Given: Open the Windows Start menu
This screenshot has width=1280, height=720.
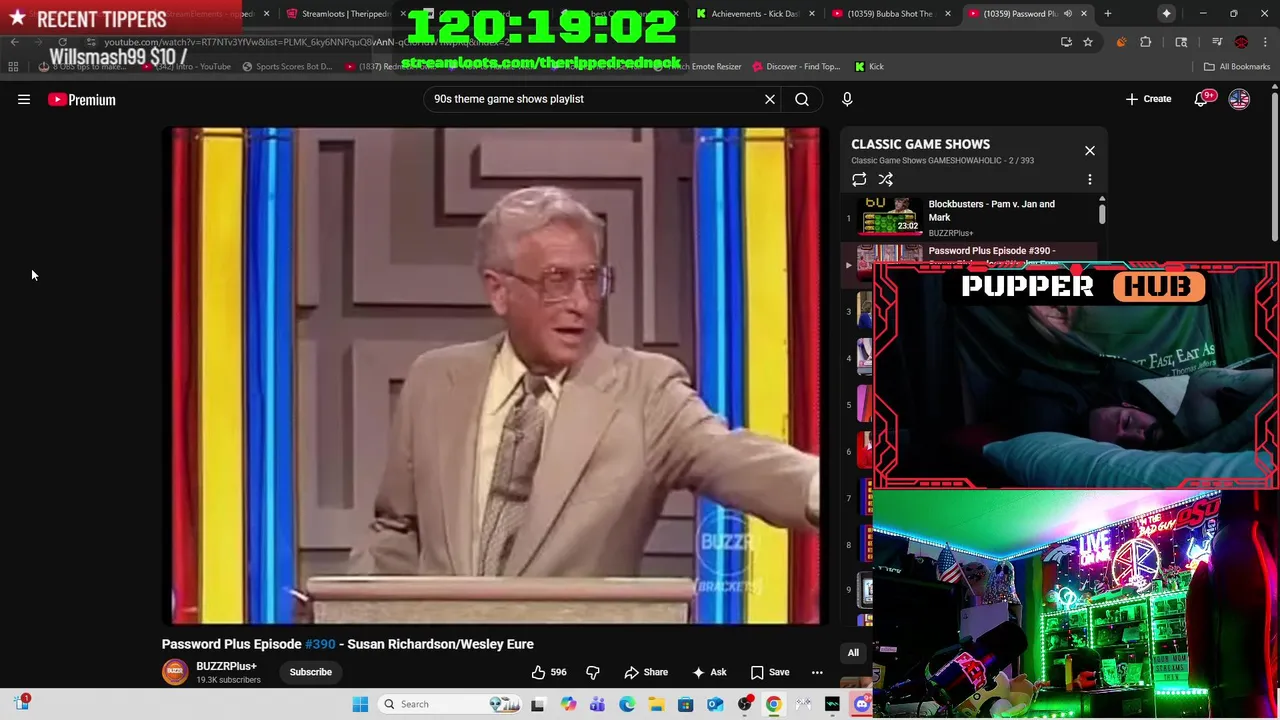Looking at the screenshot, I should [x=360, y=704].
